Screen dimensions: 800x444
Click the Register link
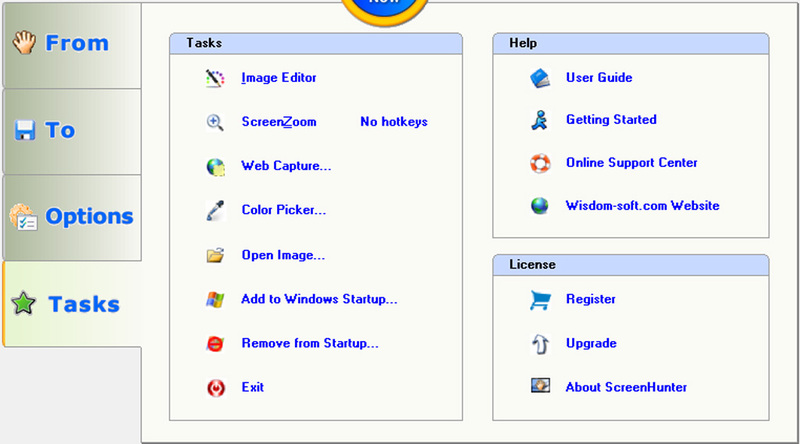pyautogui.click(x=591, y=299)
